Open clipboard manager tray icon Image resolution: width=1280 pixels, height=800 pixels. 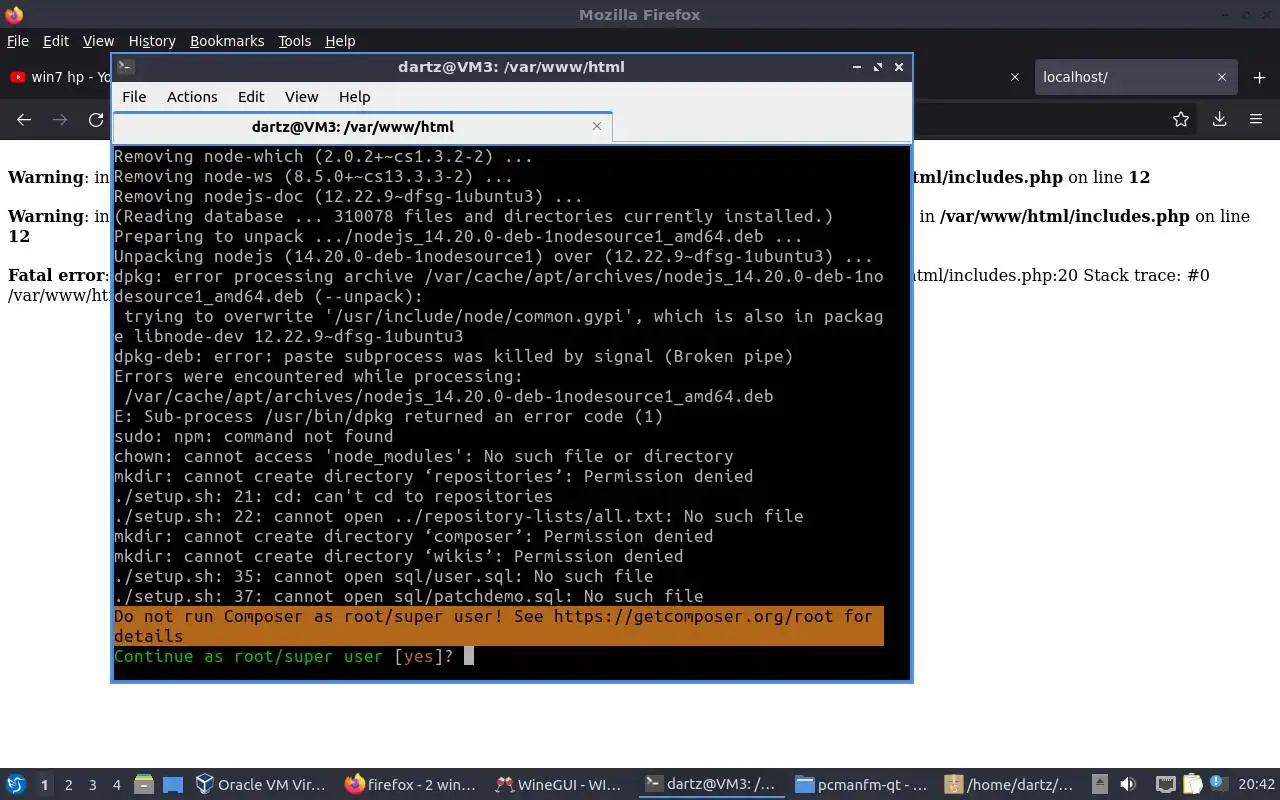pos(1192,785)
